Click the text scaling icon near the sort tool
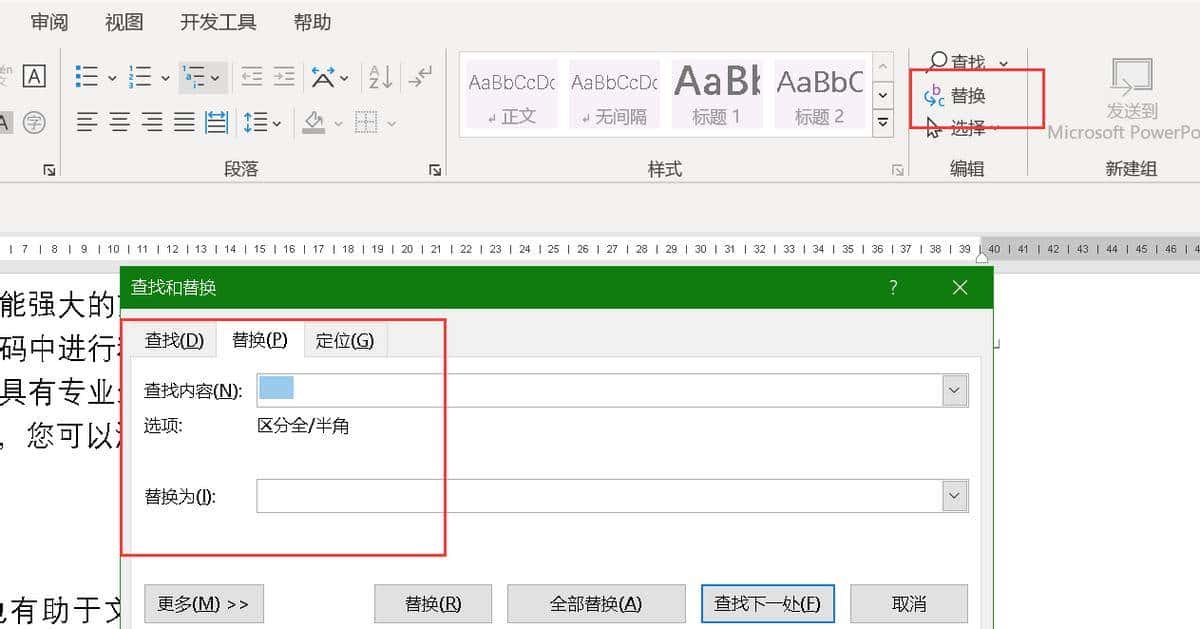1200x629 pixels. pos(325,76)
